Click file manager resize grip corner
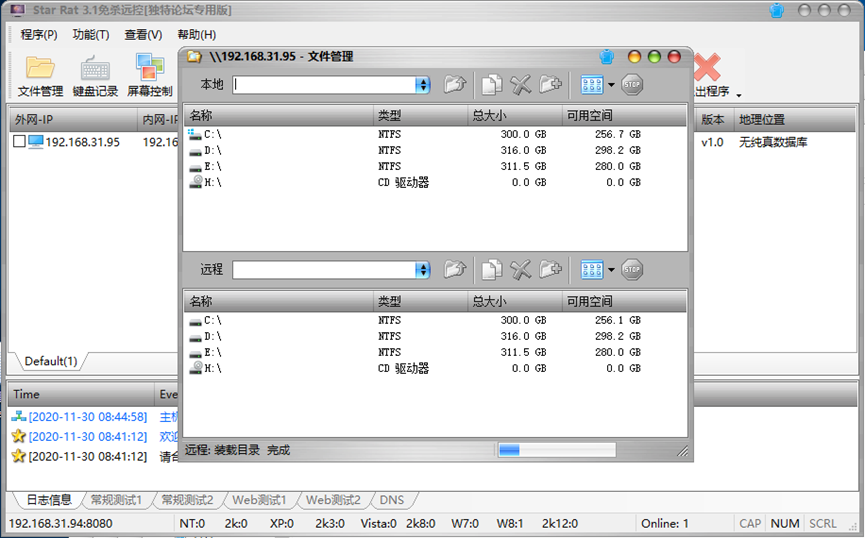The image size is (865, 538). (x=683, y=451)
